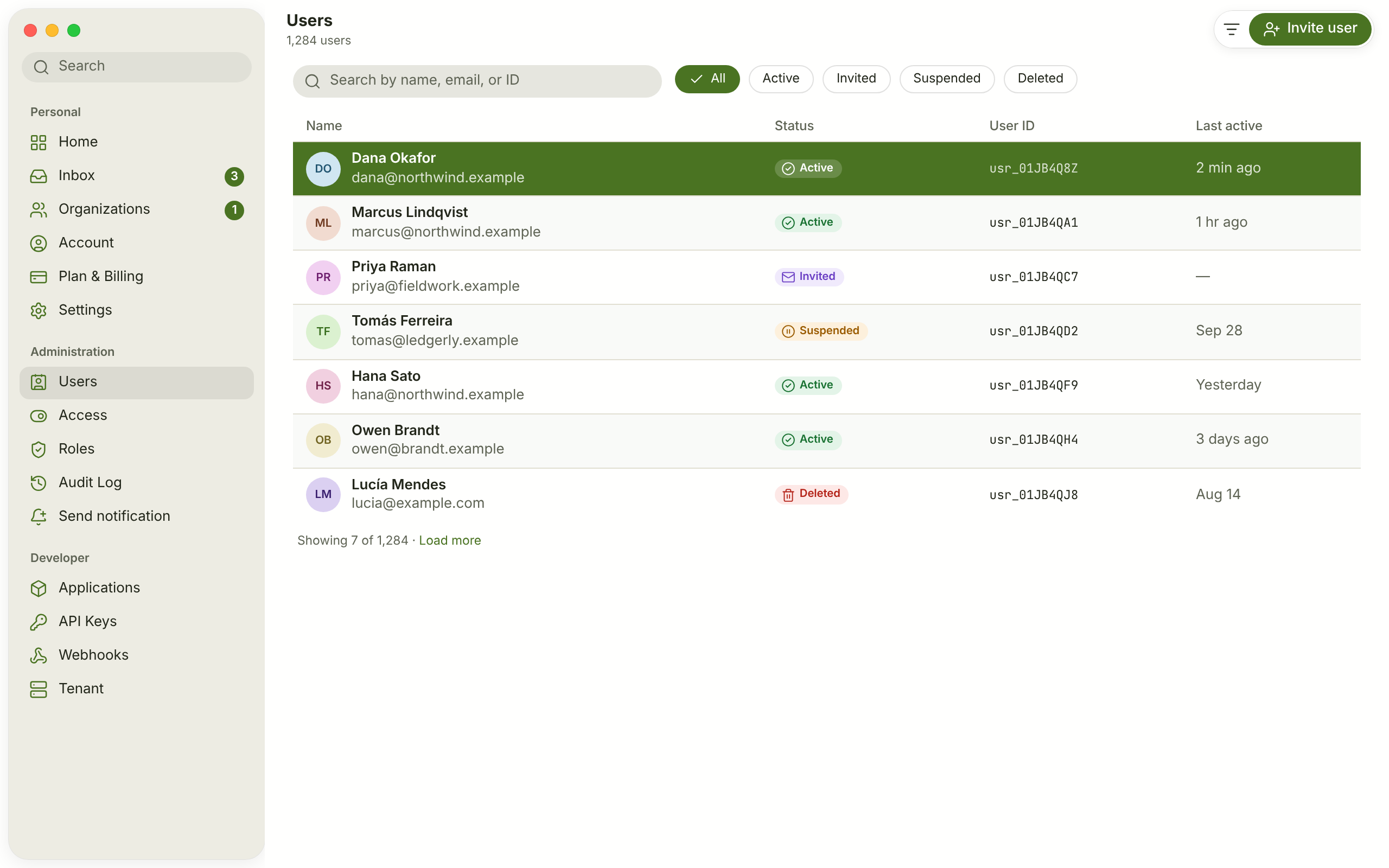Open Webhooks developer page label

pyautogui.click(x=93, y=655)
